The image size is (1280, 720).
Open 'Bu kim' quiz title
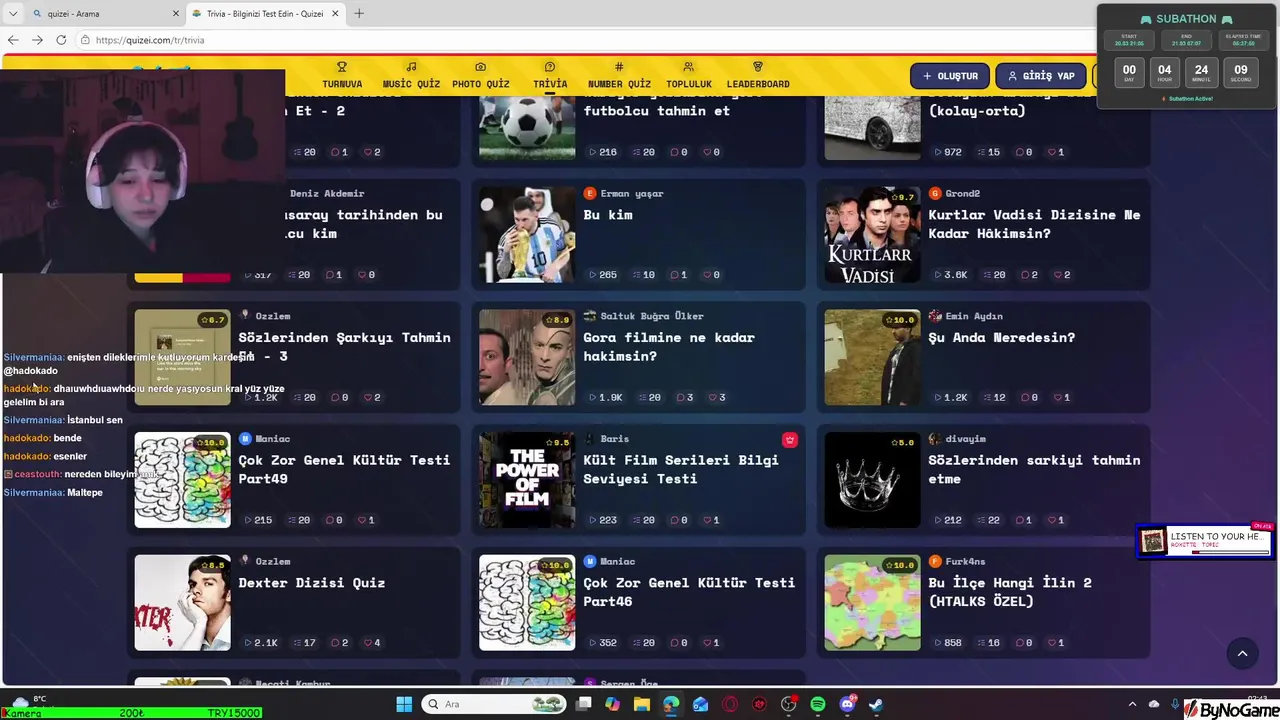pos(608,214)
